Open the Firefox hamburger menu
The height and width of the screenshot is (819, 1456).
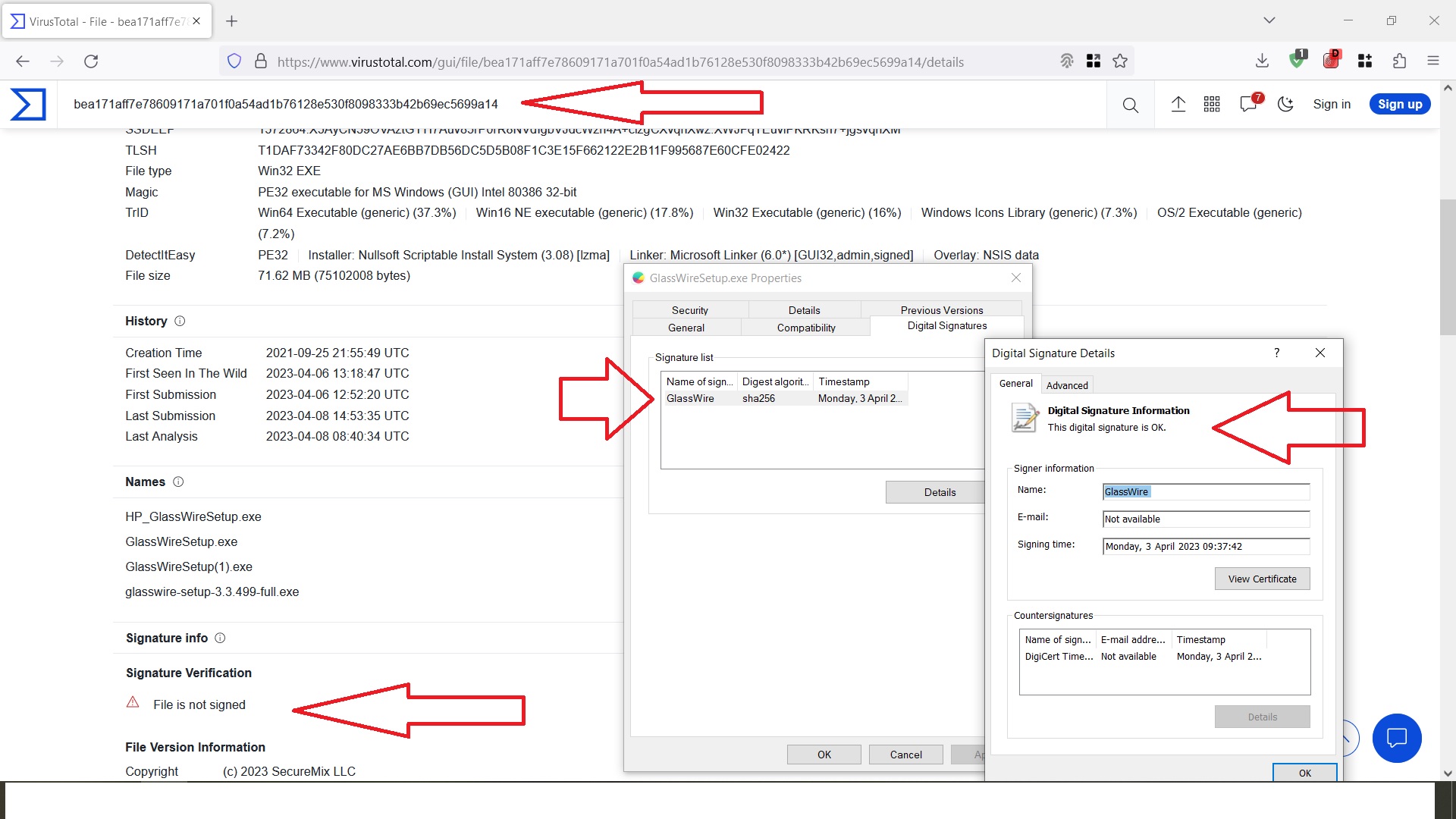(1432, 61)
